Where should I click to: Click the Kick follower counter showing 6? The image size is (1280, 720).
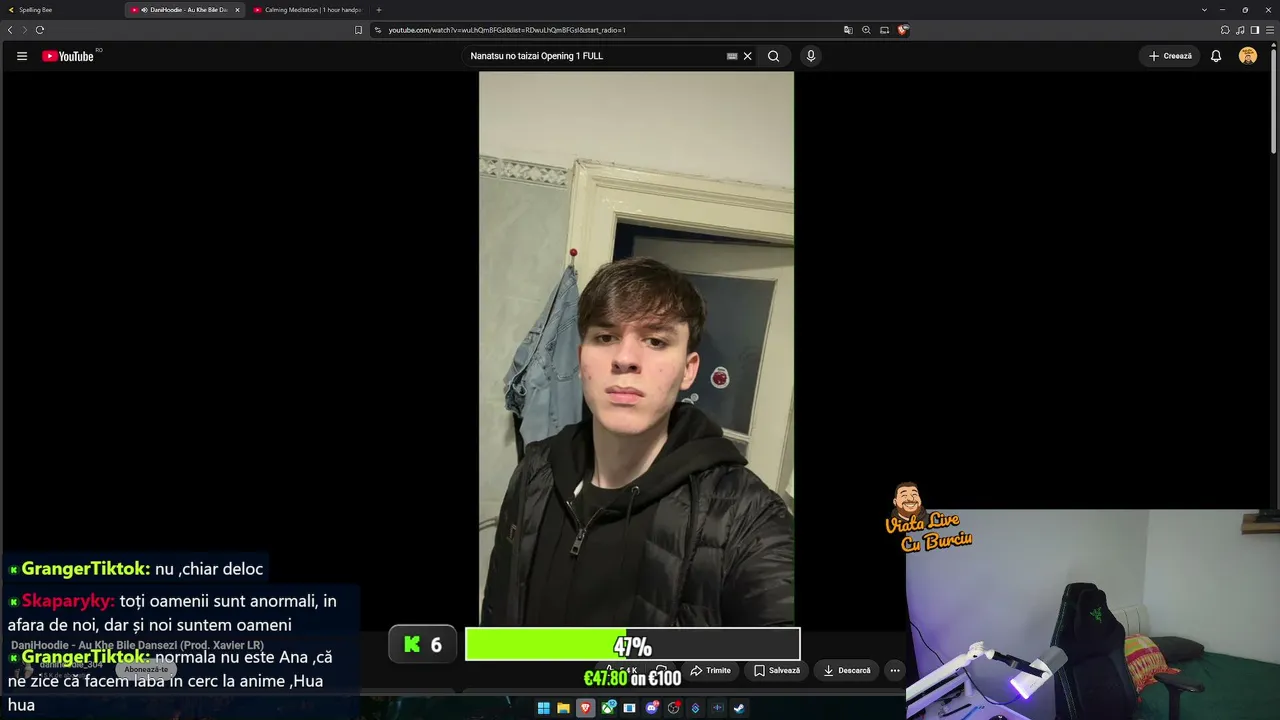423,645
